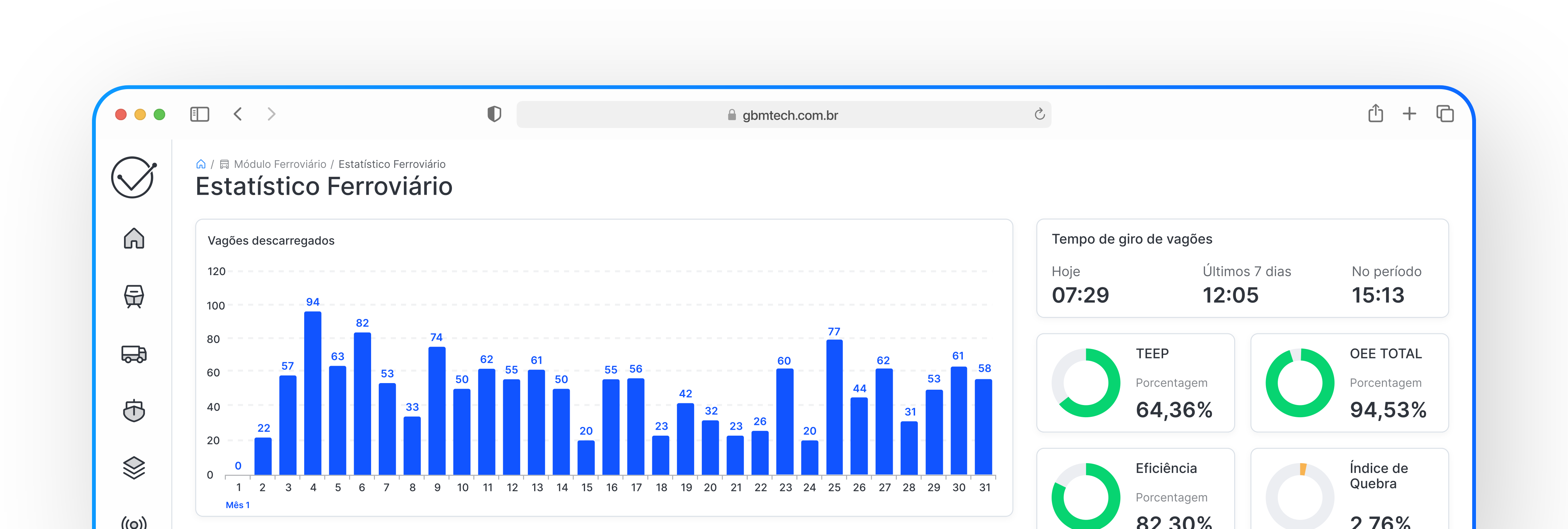Toggle the browser sidebar panel button
The image size is (1568, 529).
coord(200,114)
